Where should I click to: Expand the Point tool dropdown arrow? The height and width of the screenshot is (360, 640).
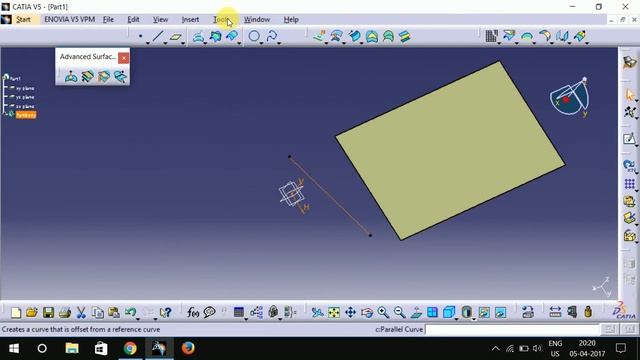(147, 42)
